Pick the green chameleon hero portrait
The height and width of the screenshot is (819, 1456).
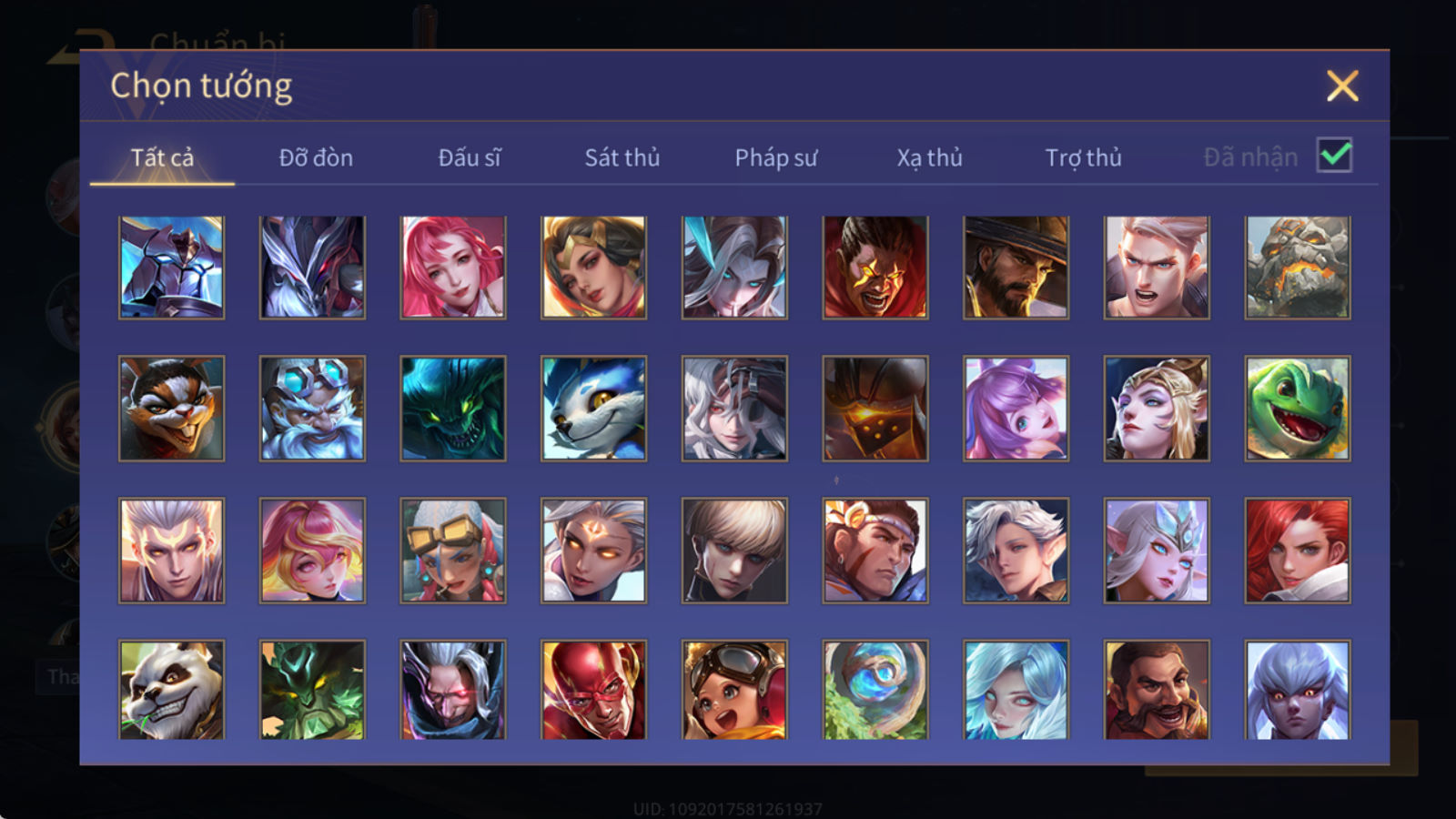1298,409
